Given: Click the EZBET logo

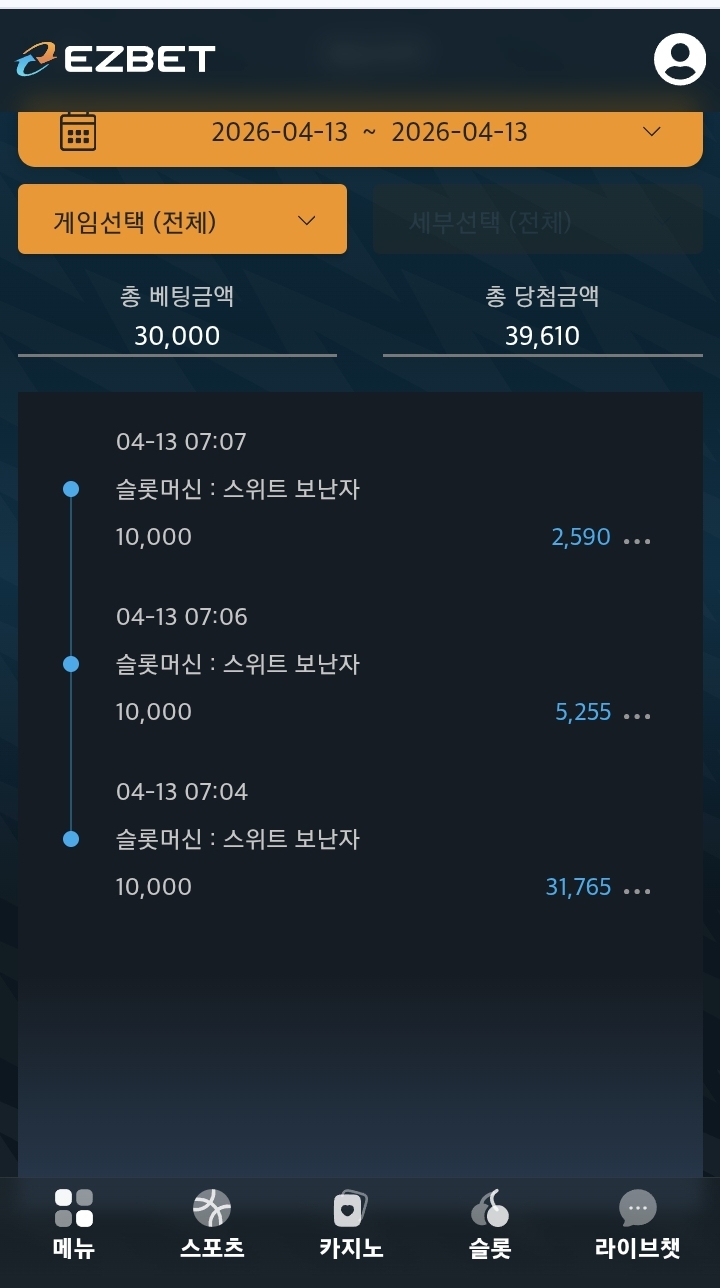Looking at the screenshot, I should 116,59.
